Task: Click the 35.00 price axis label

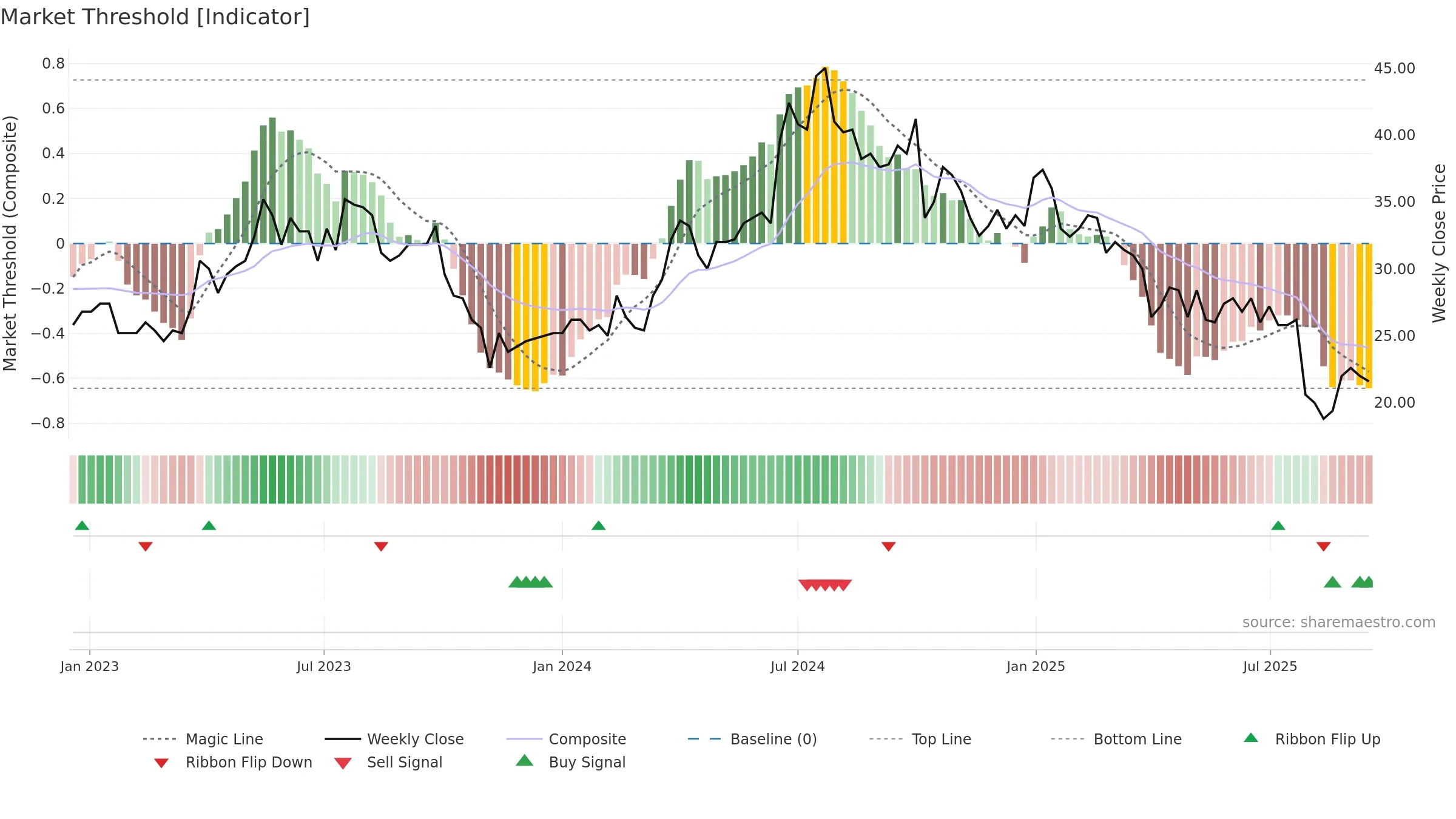Action: [x=1394, y=201]
